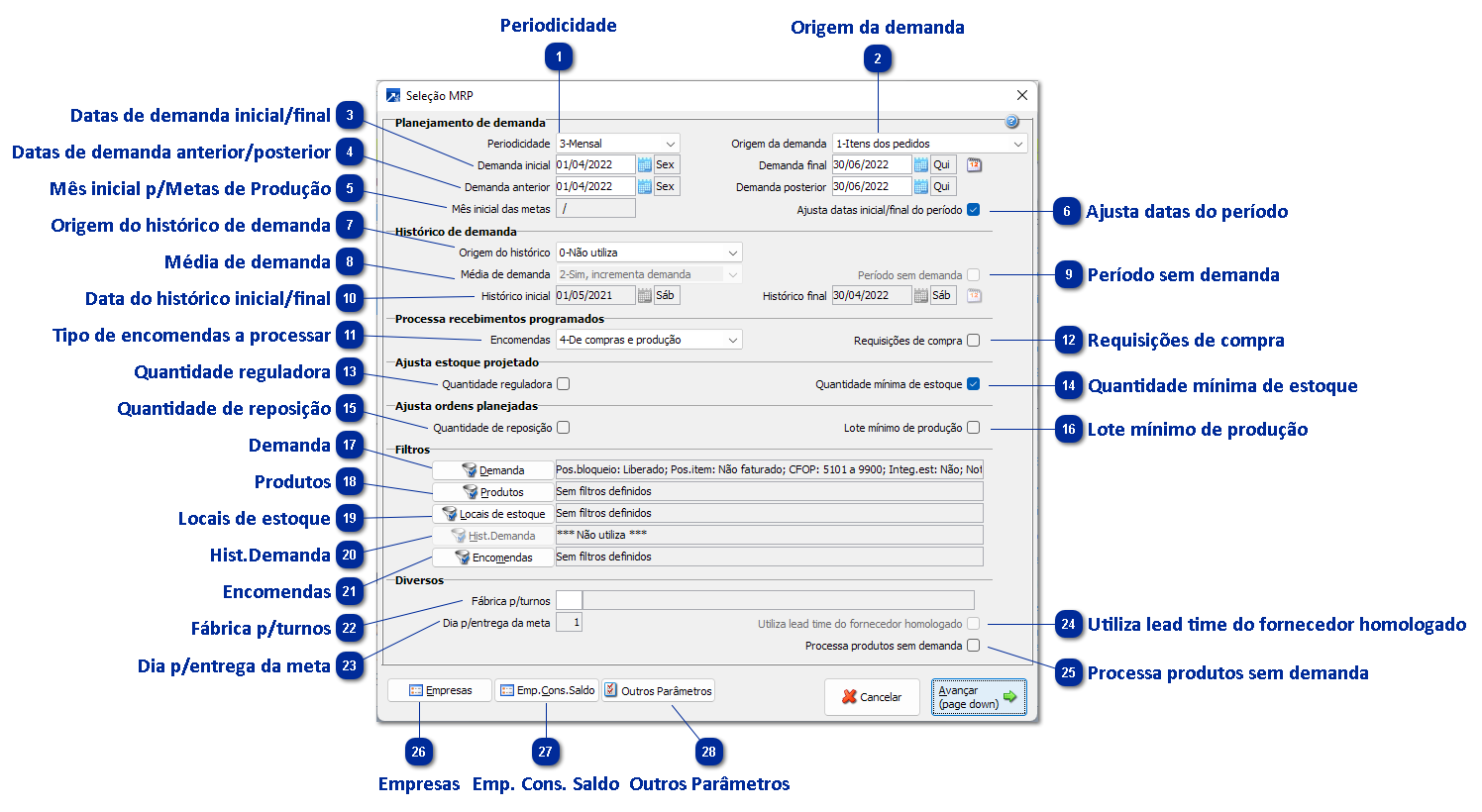The width and height of the screenshot is (1482, 812).
Task: Click the Demanda final date field
Action: point(872,165)
